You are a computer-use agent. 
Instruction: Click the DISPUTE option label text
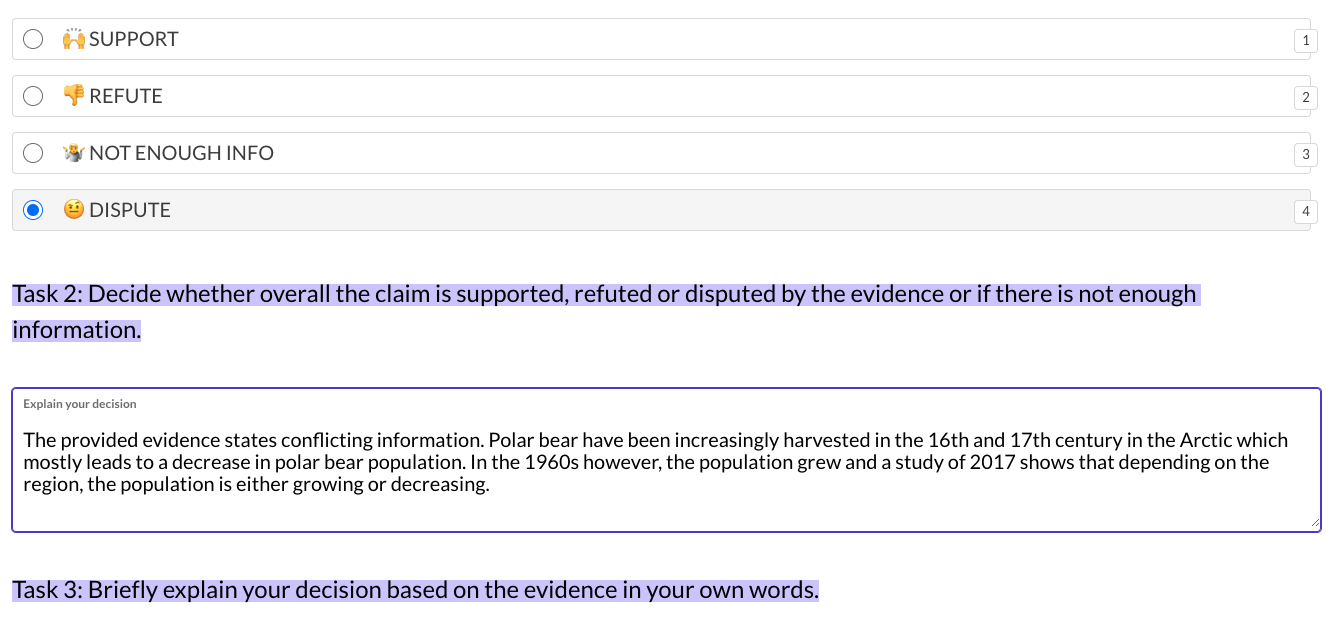pos(130,210)
